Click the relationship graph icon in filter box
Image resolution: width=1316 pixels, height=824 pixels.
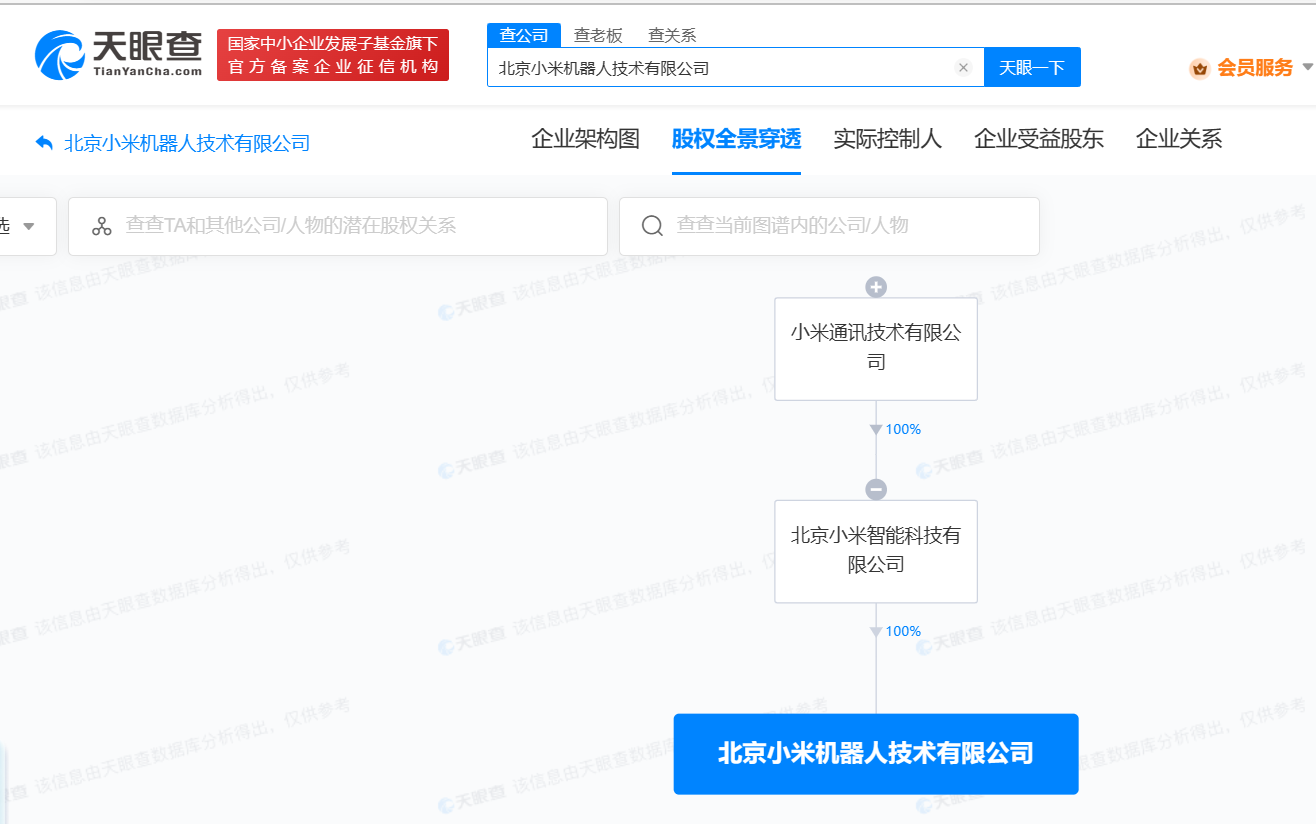(101, 226)
